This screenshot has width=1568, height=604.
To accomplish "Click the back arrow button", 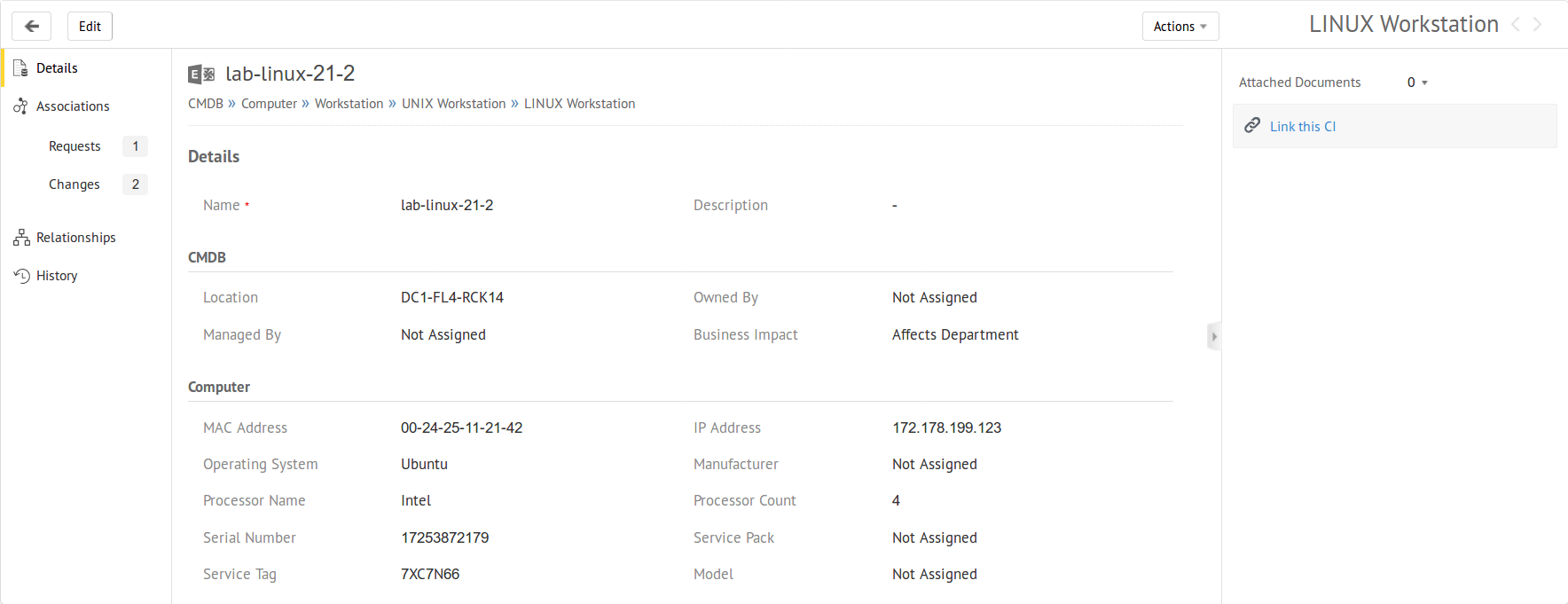I will click(31, 27).
